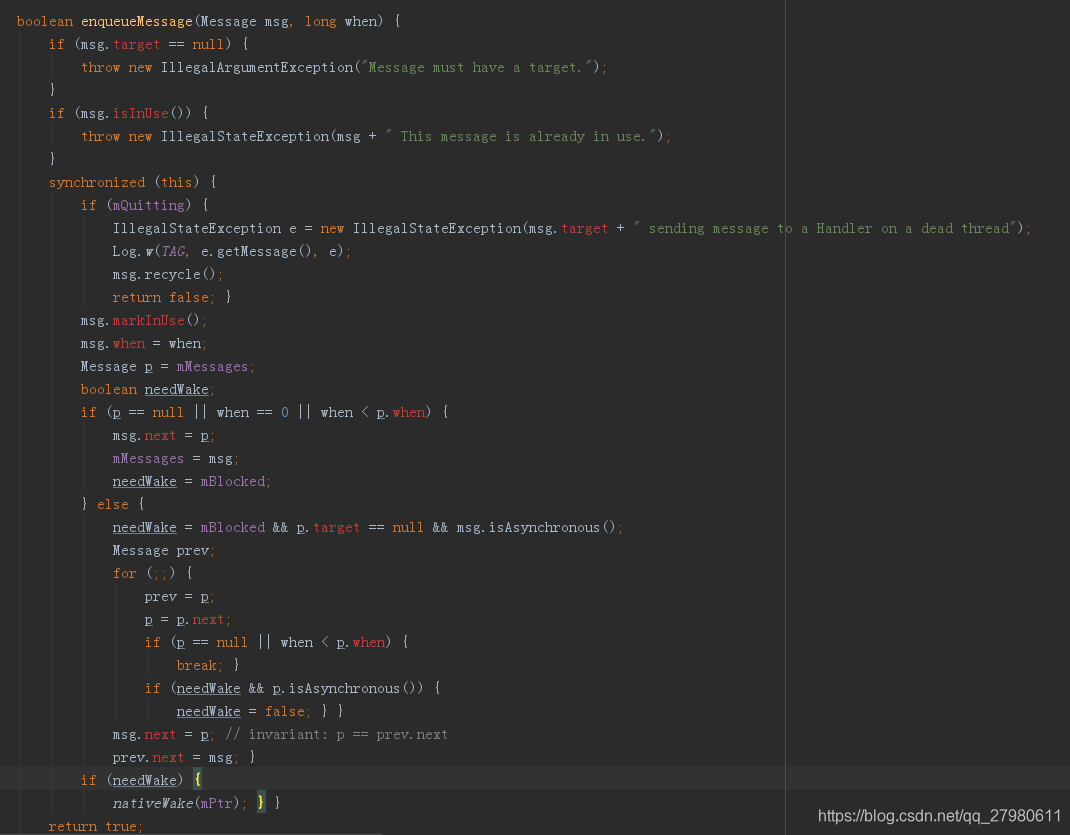Image resolution: width=1070 pixels, height=835 pixels.
Task: Click the 'boolean needWake;' declaration
Action: click(x=147, y=390)
